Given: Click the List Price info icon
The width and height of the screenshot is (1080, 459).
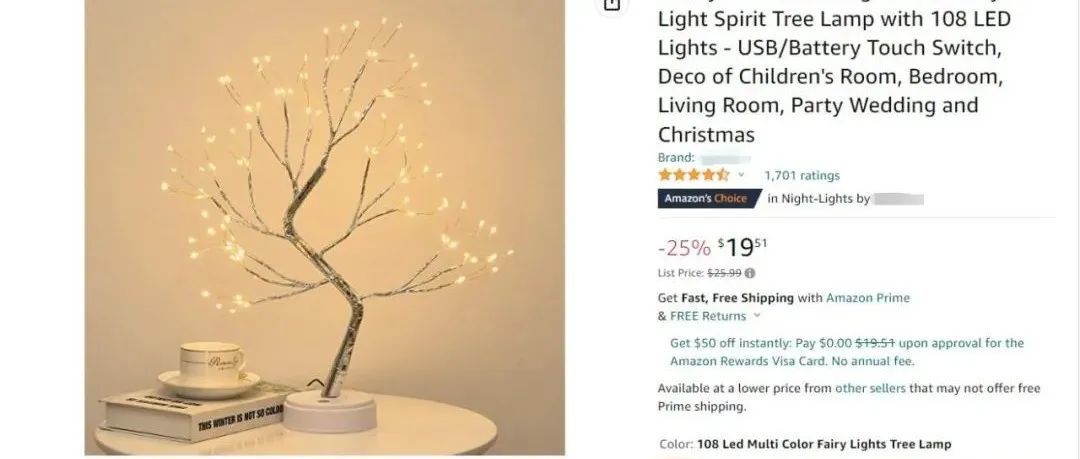Looking at the screenshot, I should coord(750,273).
